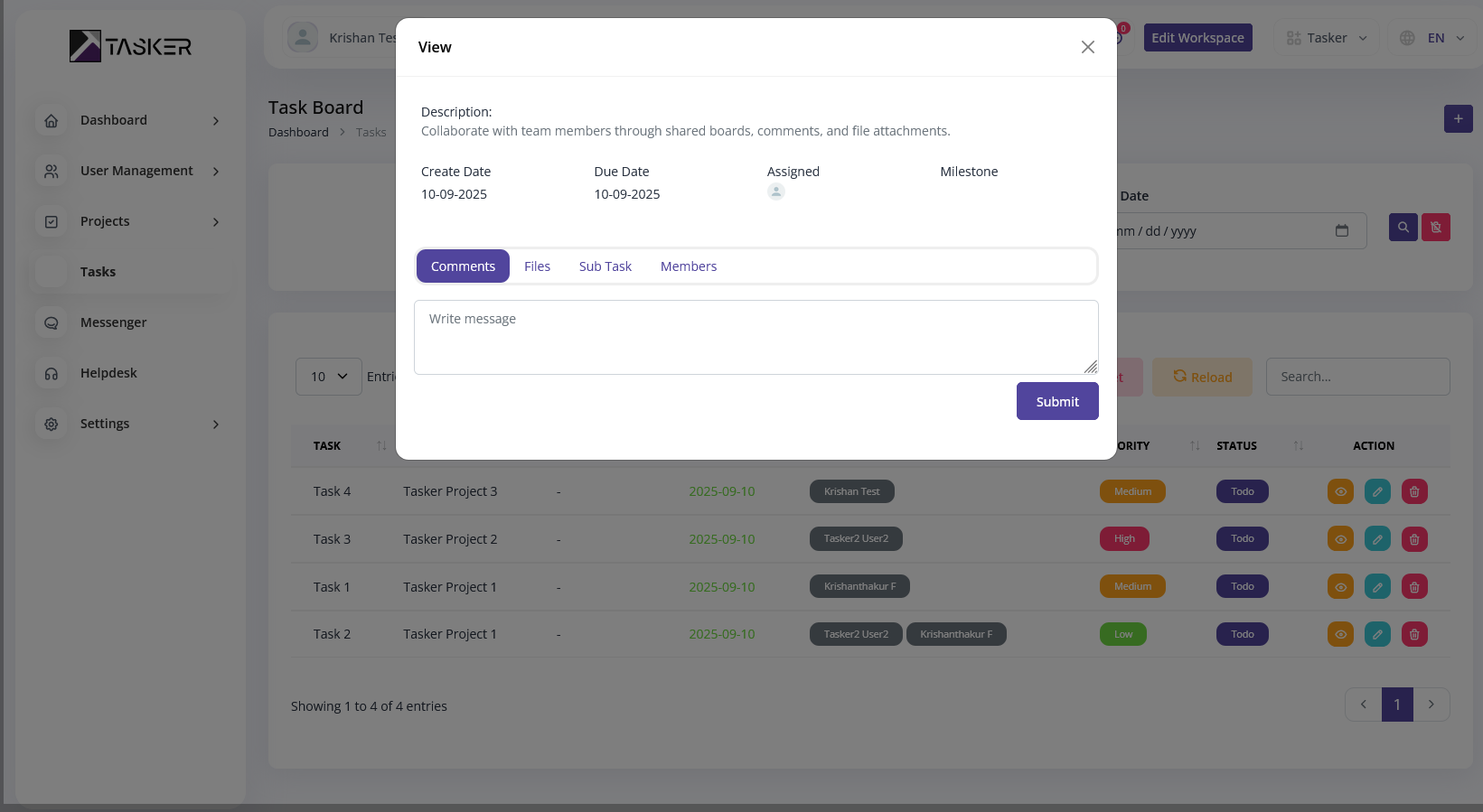Close the View modal dialog
Image resolution: width=1483 pixels, height=812 pixels.
[x=1087, y=47]
